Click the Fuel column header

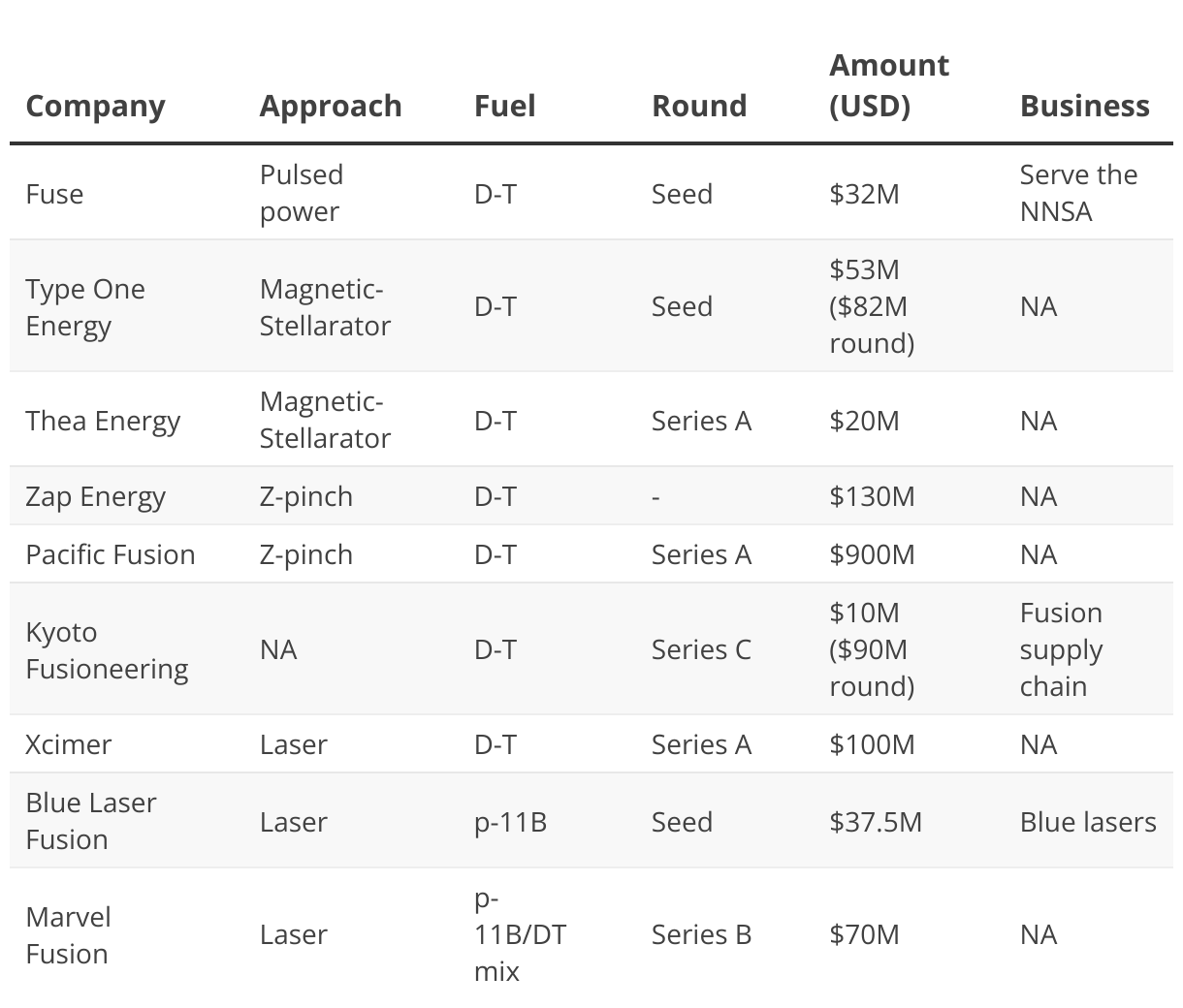(x=504, y=106)
